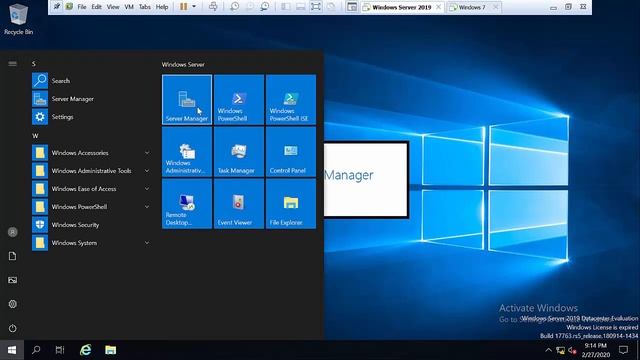The height and width of the screenshot is (360, 640).
Task: Expand the Windows Administrative Tools folder
Action: 91,171
